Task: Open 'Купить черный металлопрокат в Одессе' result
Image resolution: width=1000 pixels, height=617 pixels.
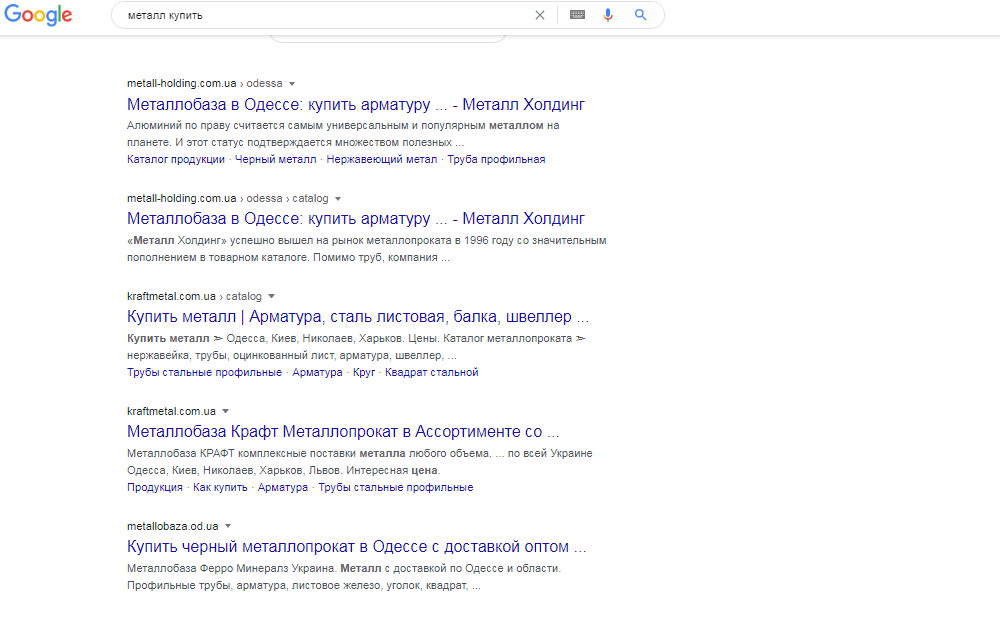Action: tap(357, 547)
